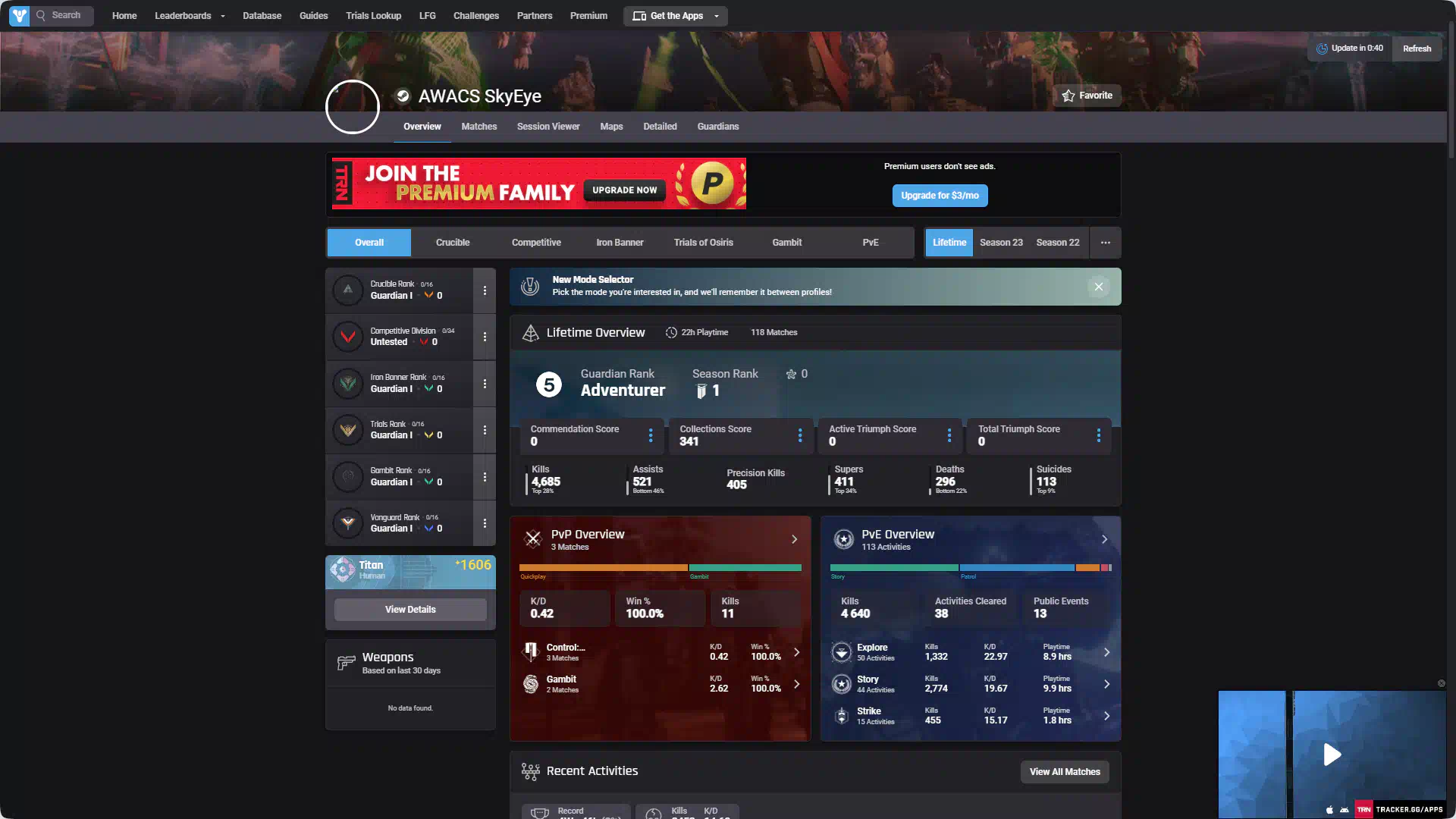Close the floating video ad
This screenshot has height=819, width=1456.
(1441, 683)
